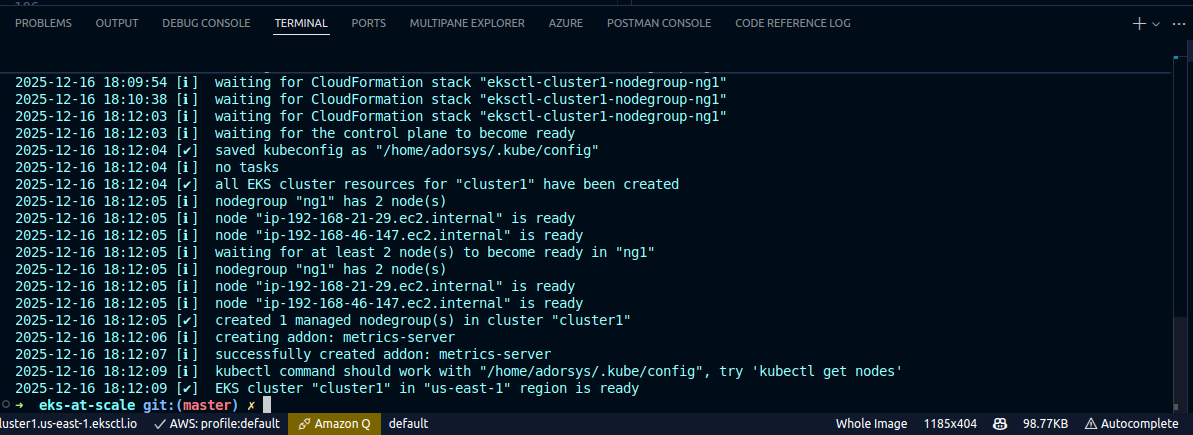Click the Copilot status icon in status bar
This screenshot has width=1193, height=435.
pyautogui.click(x=1000, y=424)
